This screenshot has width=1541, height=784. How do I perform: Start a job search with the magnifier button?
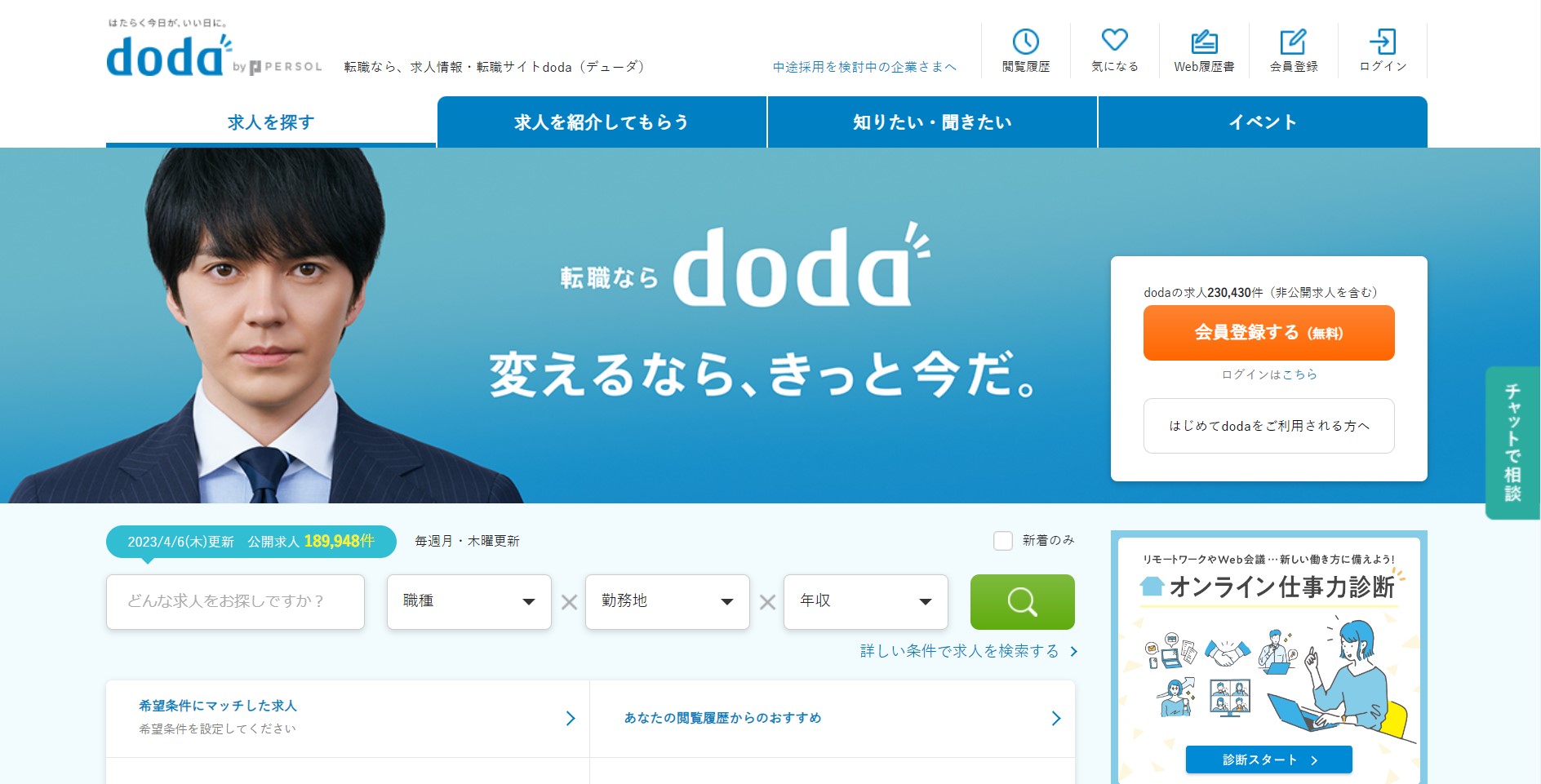tap(1021, 602)
